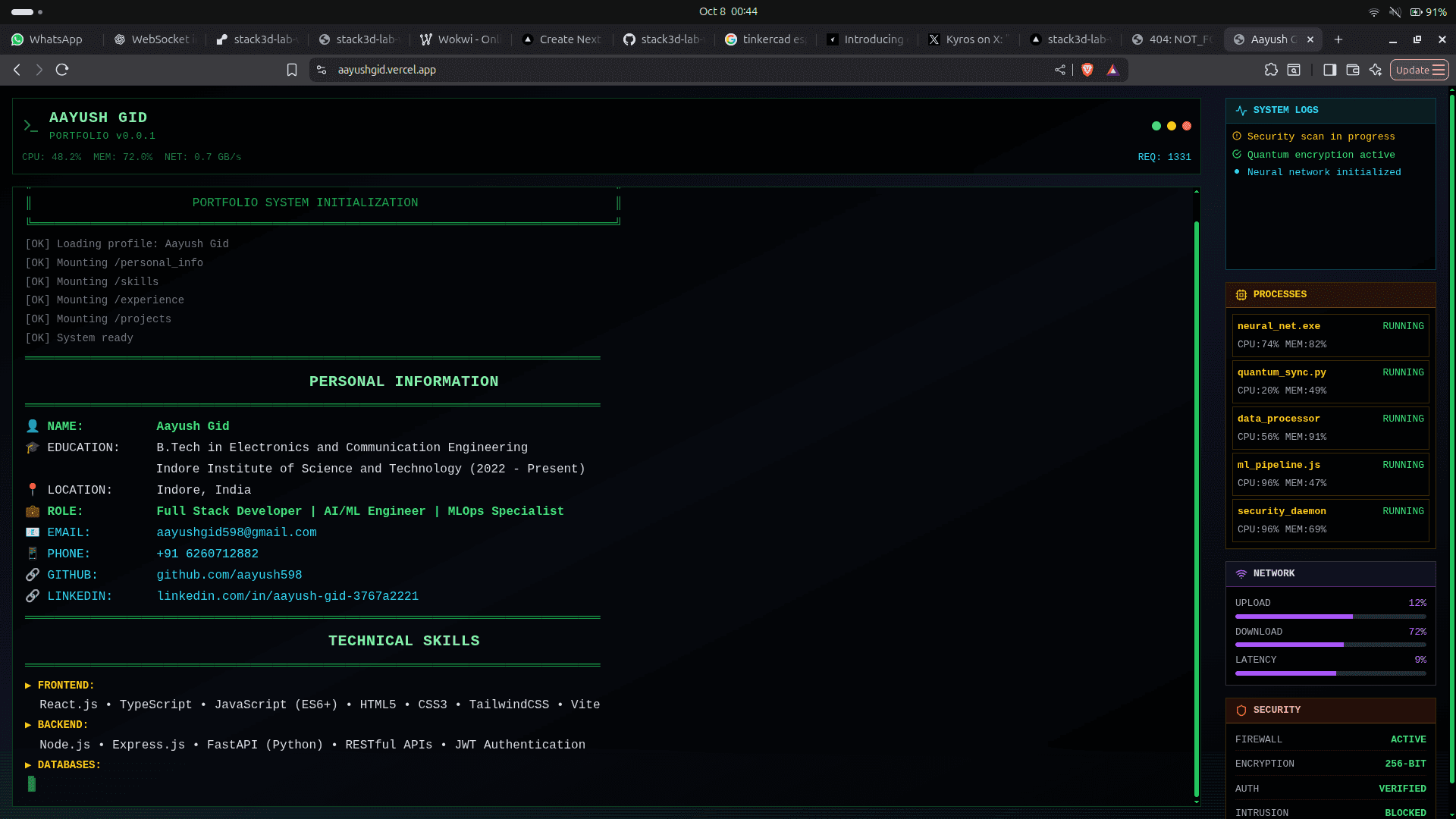
Task: Open the github.com/aayush598 link
Action: 229,575
